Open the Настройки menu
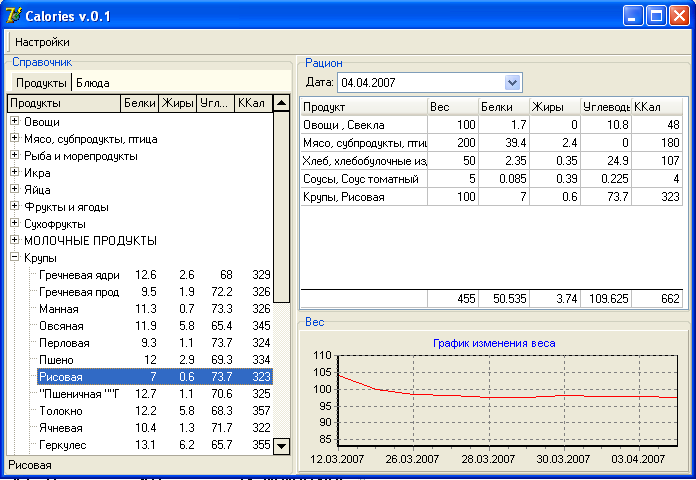The height and width of the screenshot is (480, 696). click(x=42, y=42)
